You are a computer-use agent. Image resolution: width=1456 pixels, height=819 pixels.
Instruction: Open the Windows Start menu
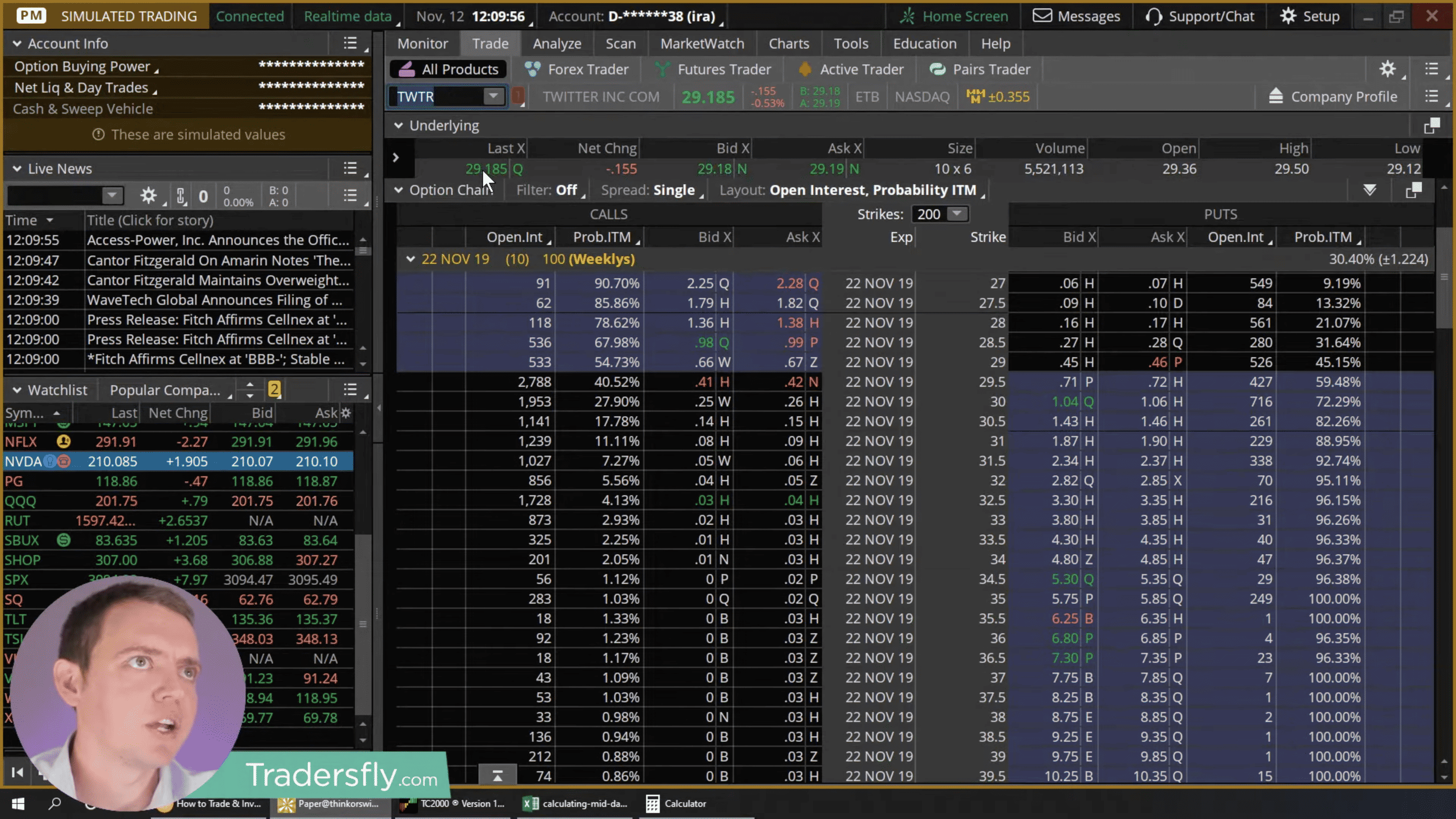[x=18, y=803]
